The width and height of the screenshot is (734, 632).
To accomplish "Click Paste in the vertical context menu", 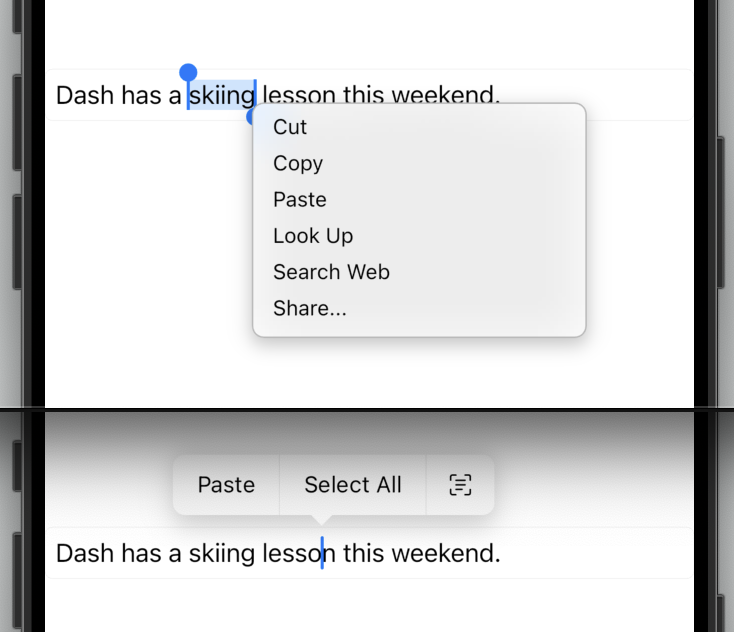I will click(x=300, y=200).
